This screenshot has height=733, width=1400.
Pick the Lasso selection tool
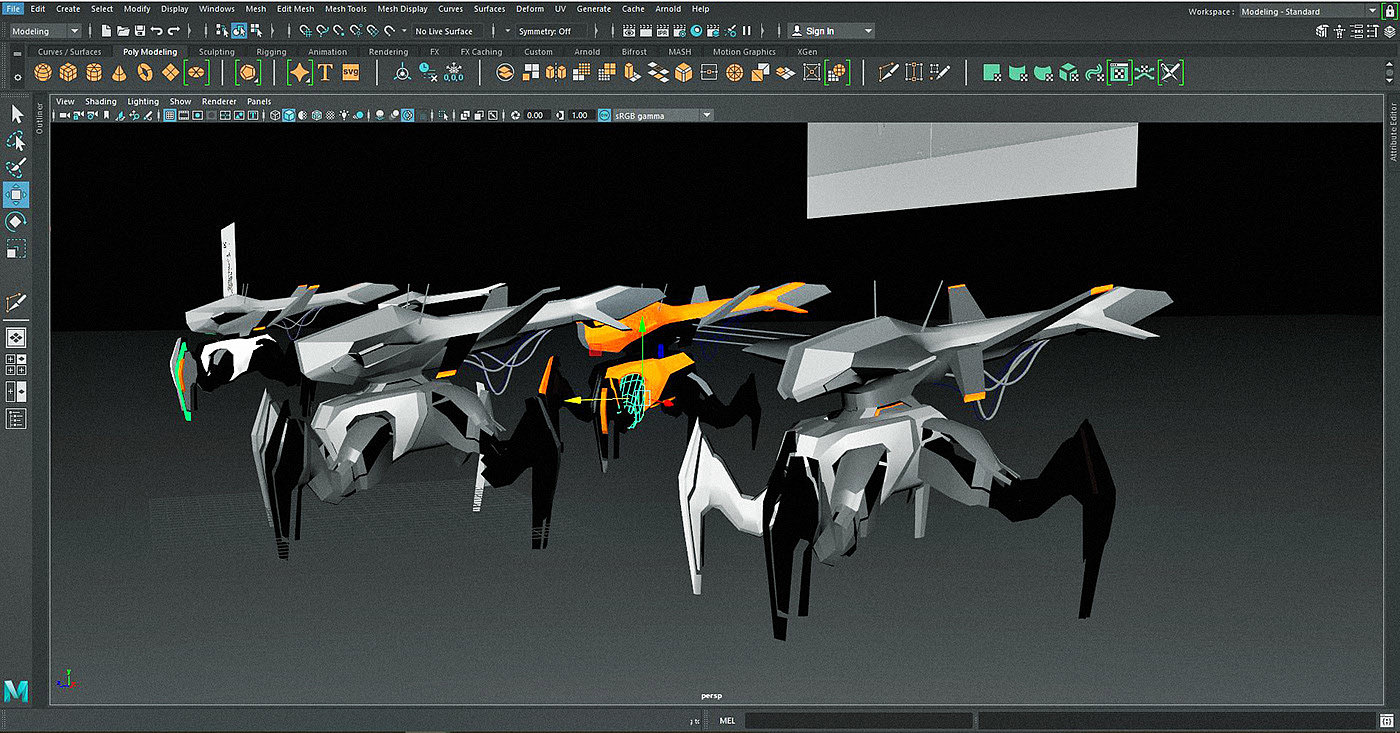click(17, 141)
